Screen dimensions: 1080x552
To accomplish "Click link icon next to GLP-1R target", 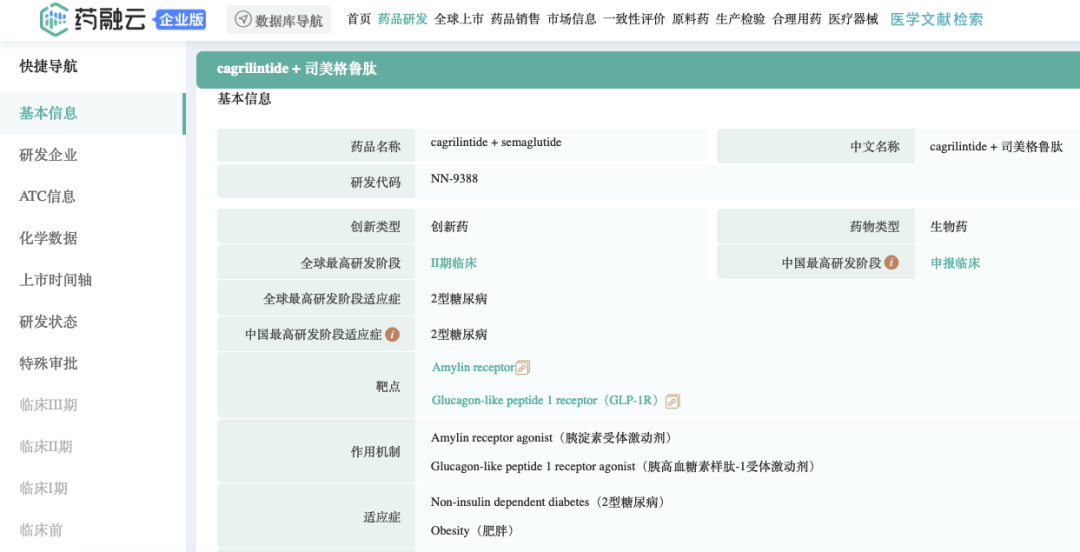I will pyautogui.click(x=673, y=401).
